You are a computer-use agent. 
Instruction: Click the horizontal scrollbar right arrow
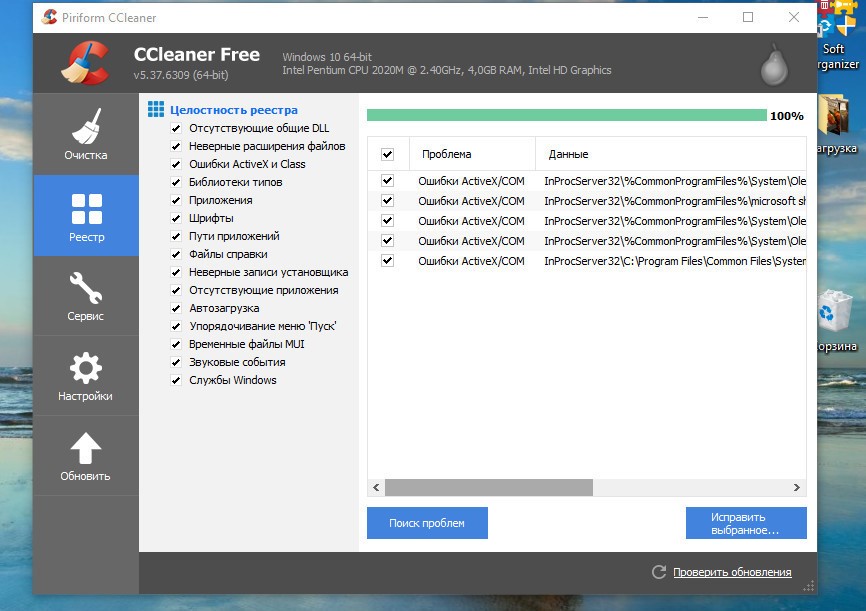pyautogui.click(x=797, y=487)
